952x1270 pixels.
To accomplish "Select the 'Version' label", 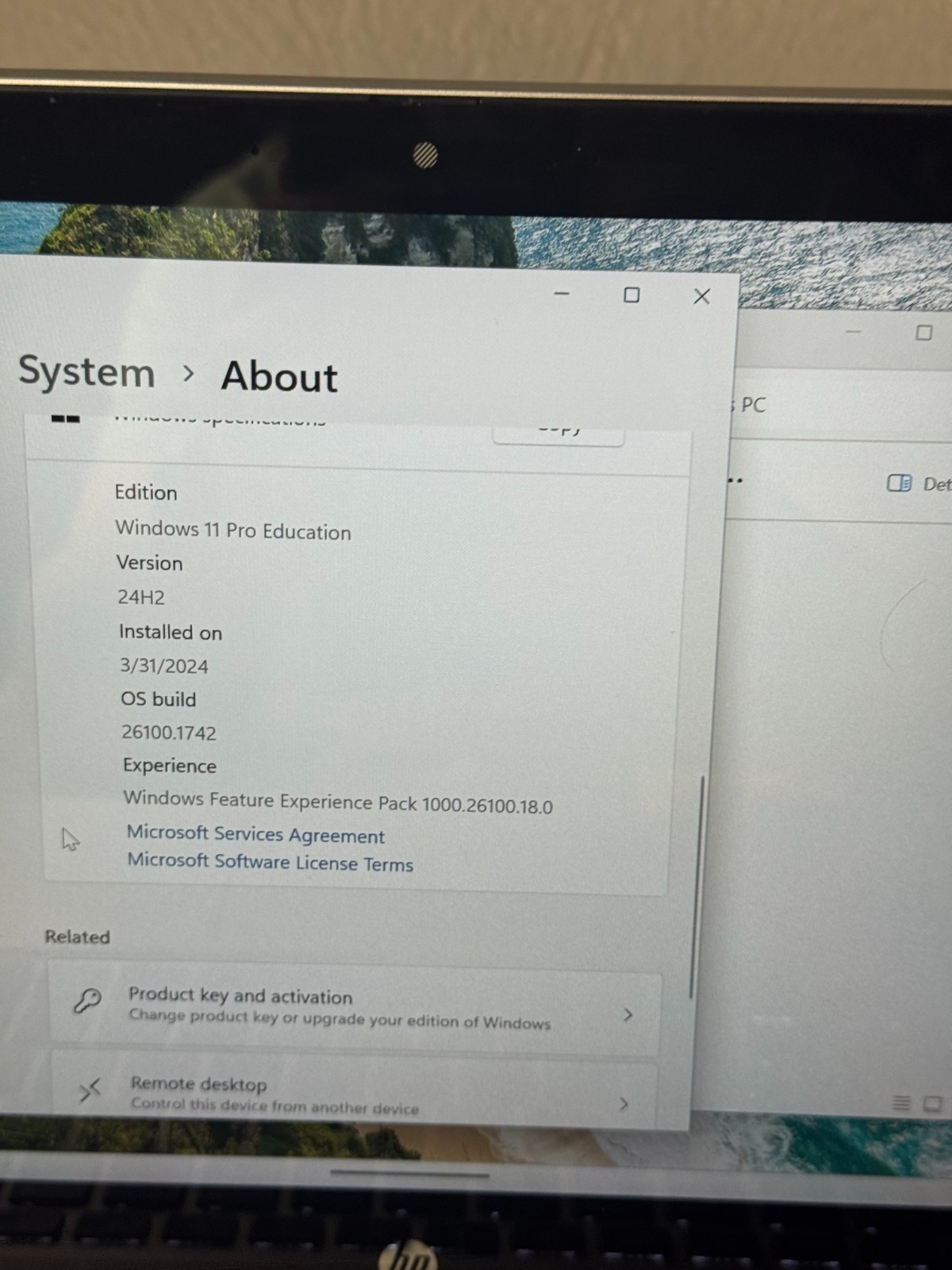I will click(149, 563).
